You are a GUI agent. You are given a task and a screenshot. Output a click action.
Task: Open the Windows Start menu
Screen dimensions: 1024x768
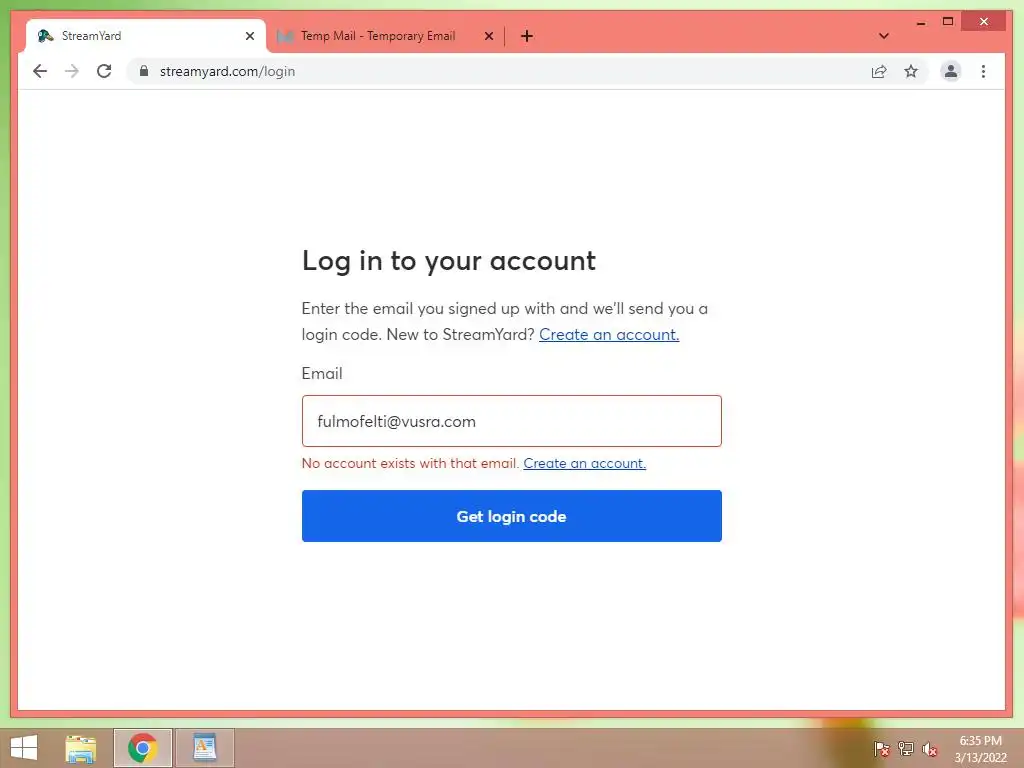(24, 748)
